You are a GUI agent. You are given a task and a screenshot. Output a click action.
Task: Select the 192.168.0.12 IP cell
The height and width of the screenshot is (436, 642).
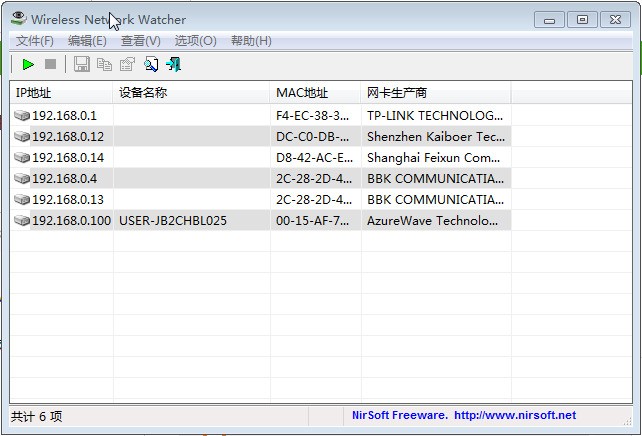[68, 136]
